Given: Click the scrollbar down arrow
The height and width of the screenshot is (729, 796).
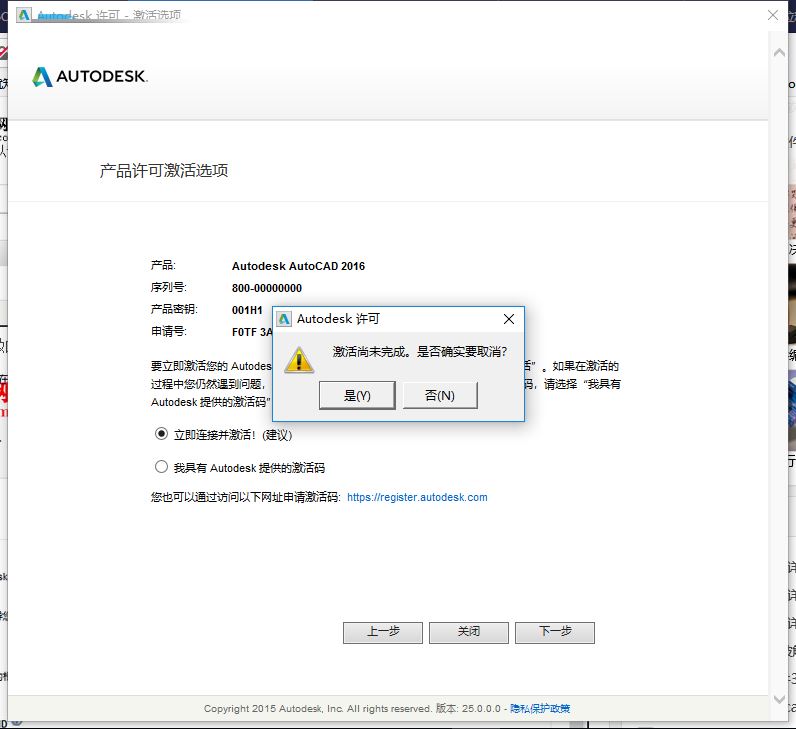Looking at the screenshot, I should pos(779,699).
